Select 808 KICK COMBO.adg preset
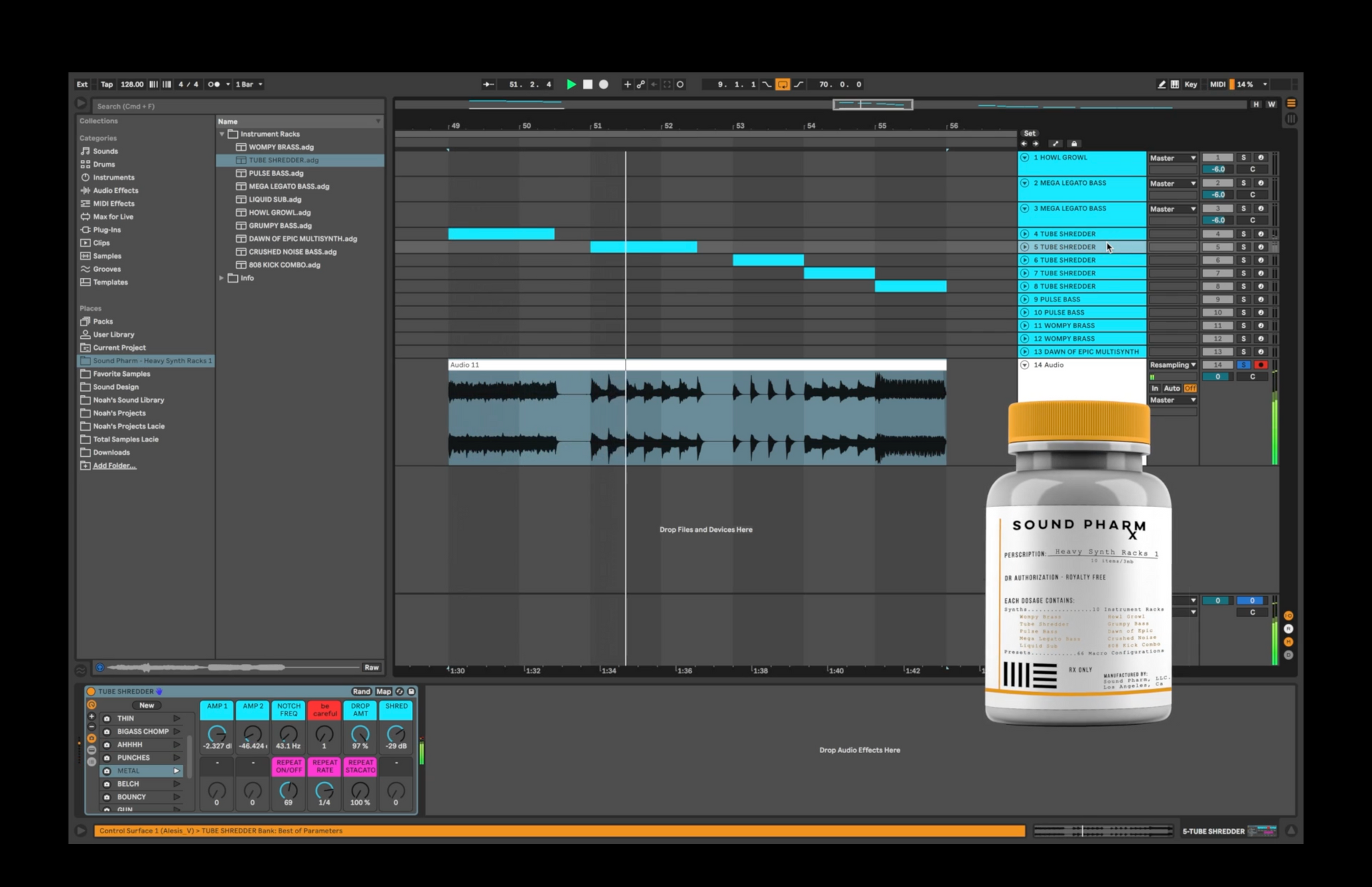This screenshot has height=887, width=1372. (x=284, y=265)
